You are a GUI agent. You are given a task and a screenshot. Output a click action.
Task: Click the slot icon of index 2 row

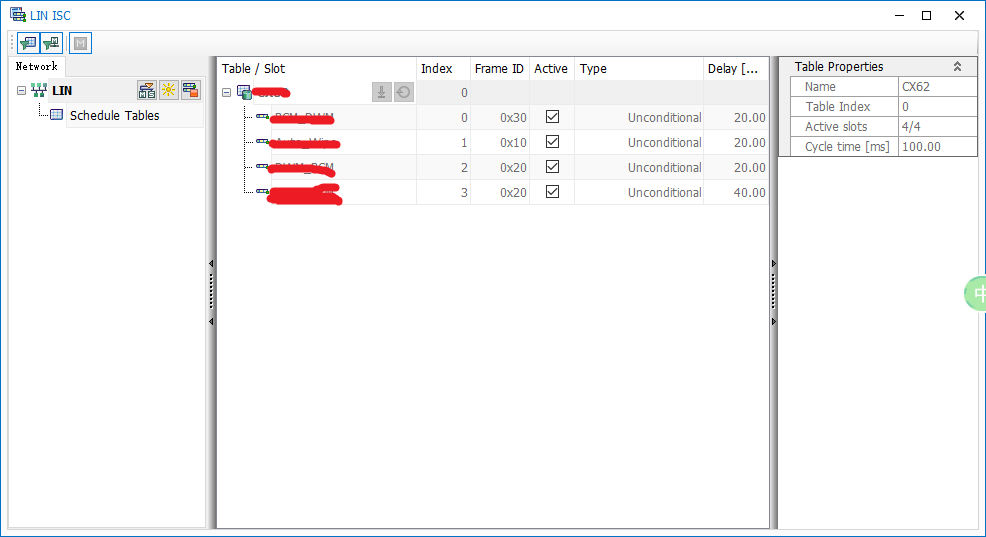tap(262, 167)
